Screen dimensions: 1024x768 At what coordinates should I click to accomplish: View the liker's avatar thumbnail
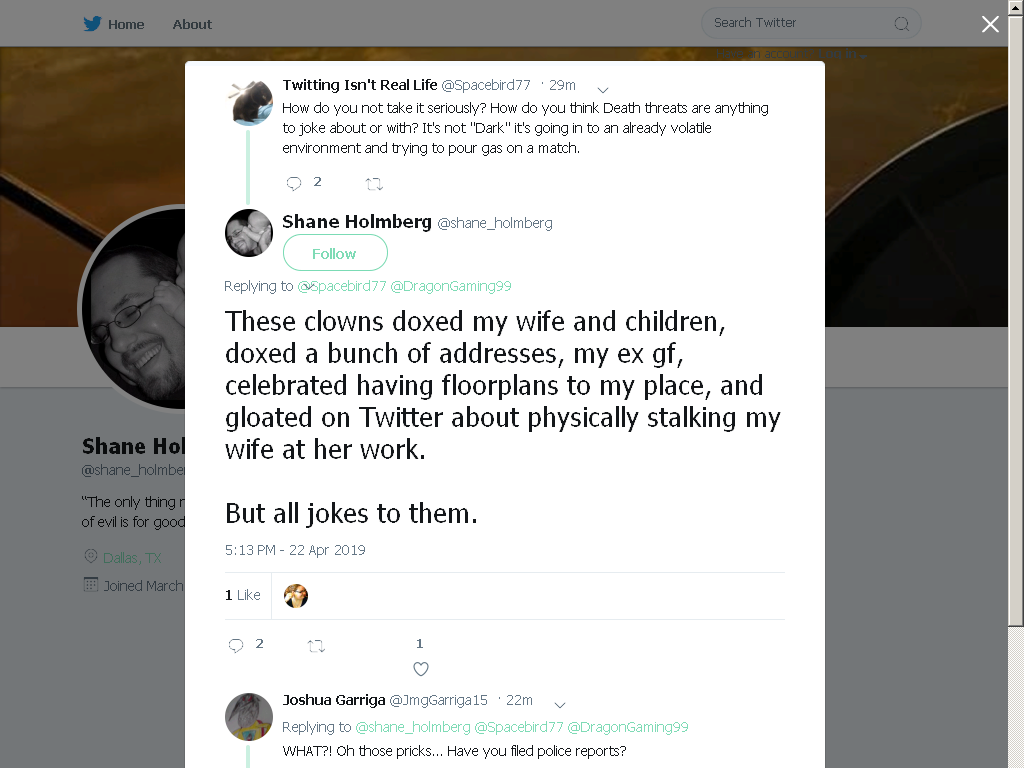296,596
